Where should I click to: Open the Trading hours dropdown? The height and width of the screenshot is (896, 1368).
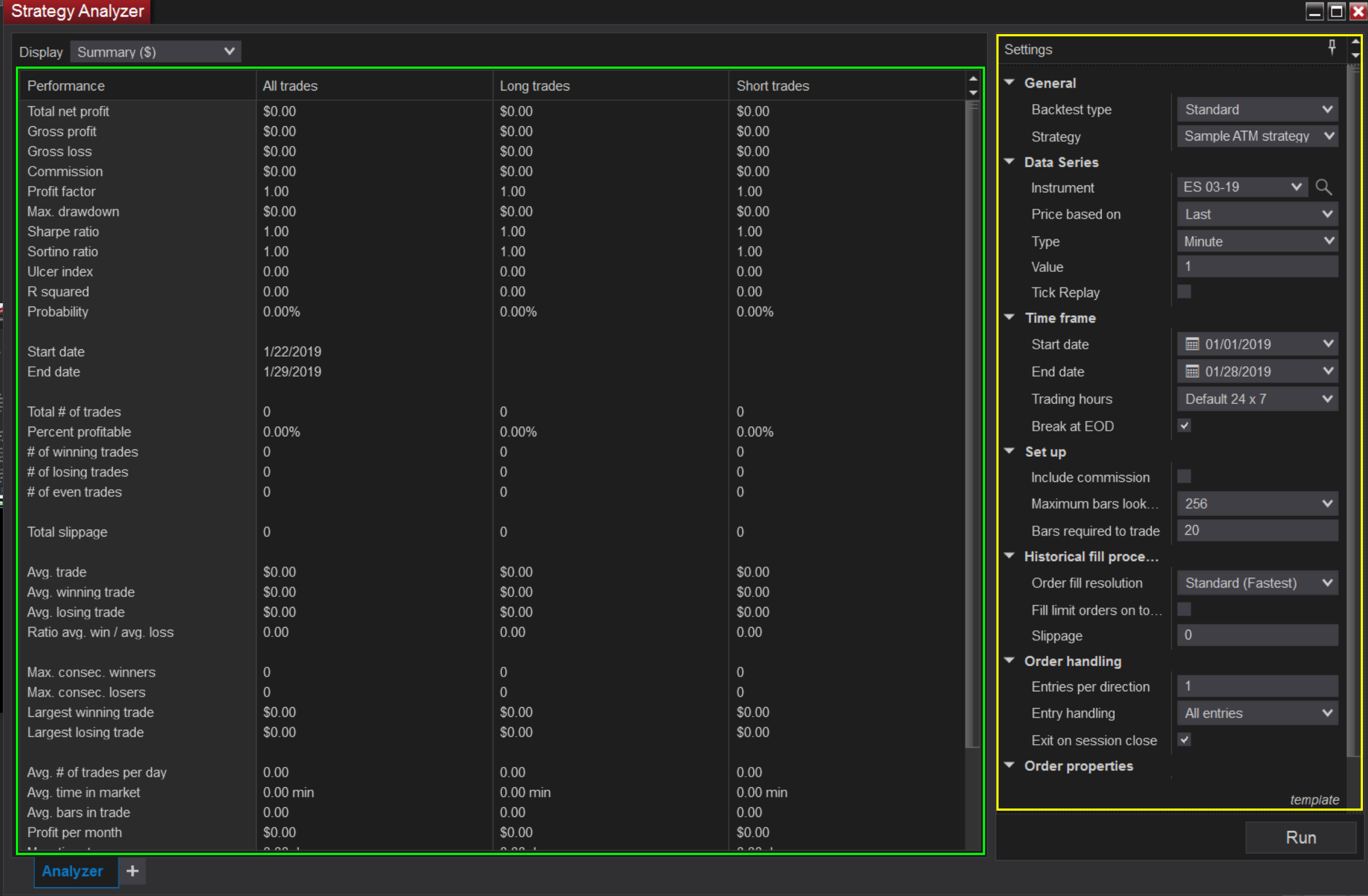point(1257,399)
